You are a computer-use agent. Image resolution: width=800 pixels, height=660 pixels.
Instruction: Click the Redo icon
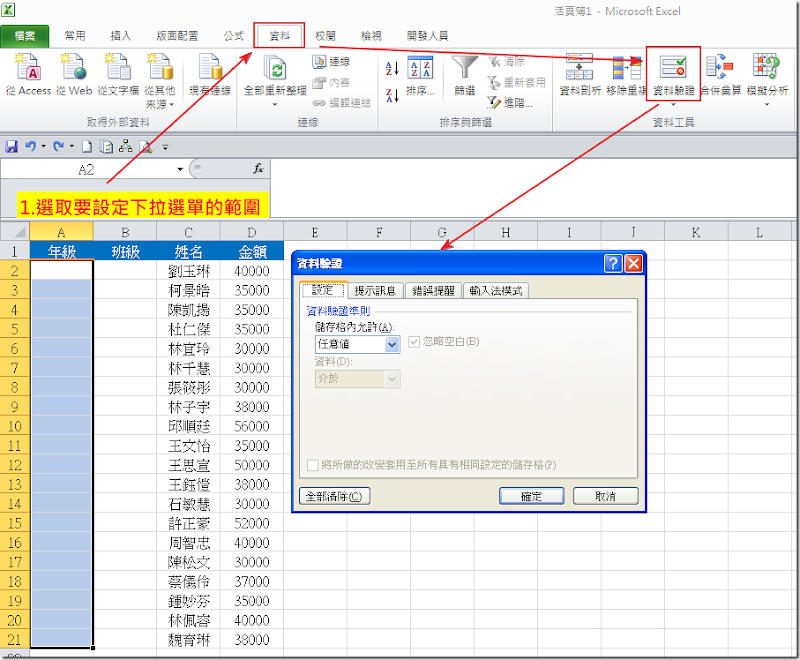point(59,147)
